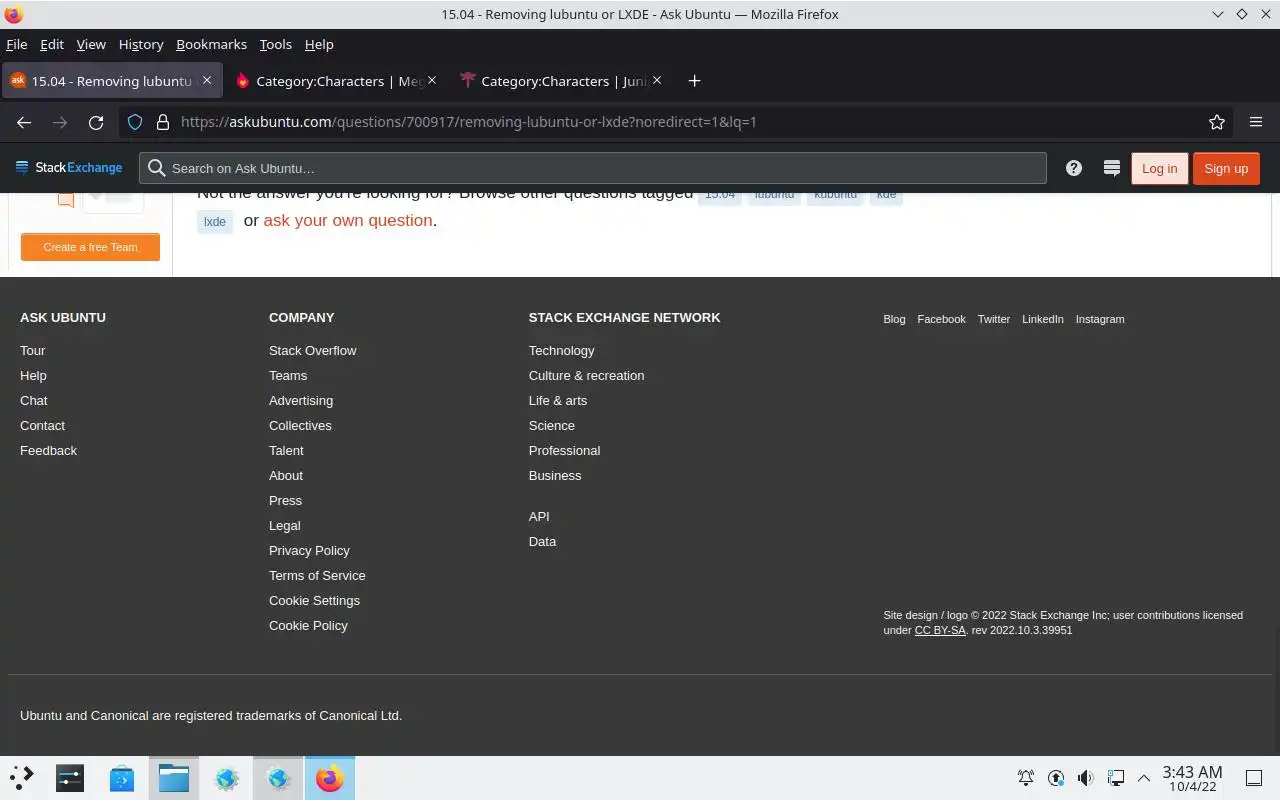Screen dimensions: 1280x800
Task: Open the Collectives footer link
Action: tap(300, 425)
